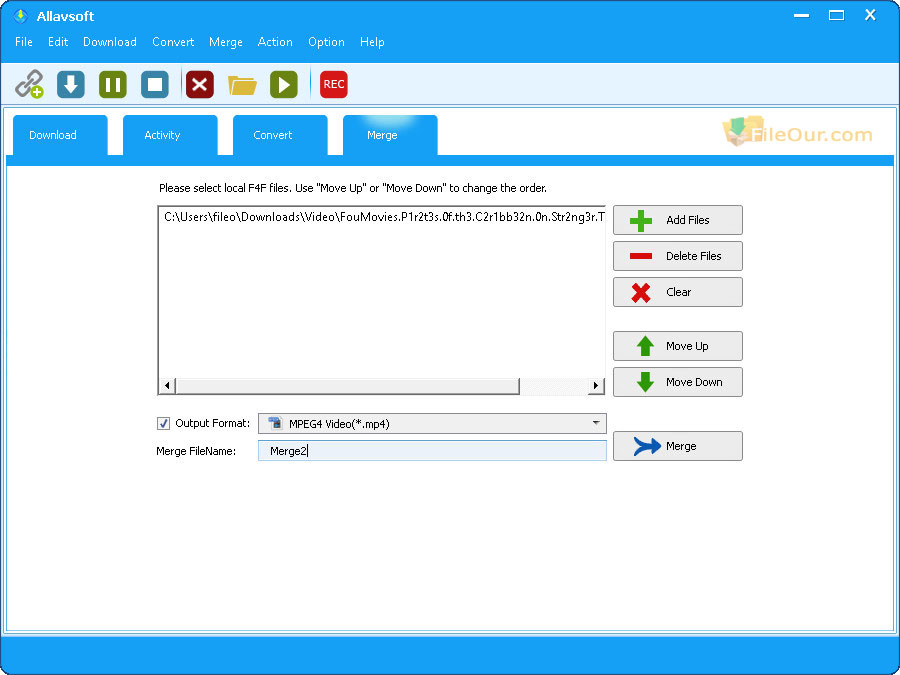This screenshot has height=675, width=900.
Task: Switch to the Activity tab
Action: (x=170, y=135)
